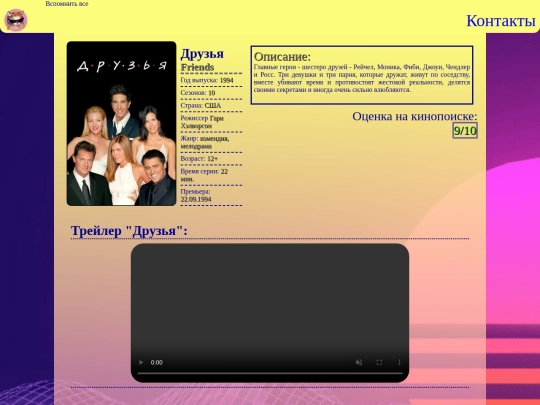The width and height of the screenshot is (540, 405).
Task: Click the 'Friends' subtitle text
Action: [x=198, y=67]
